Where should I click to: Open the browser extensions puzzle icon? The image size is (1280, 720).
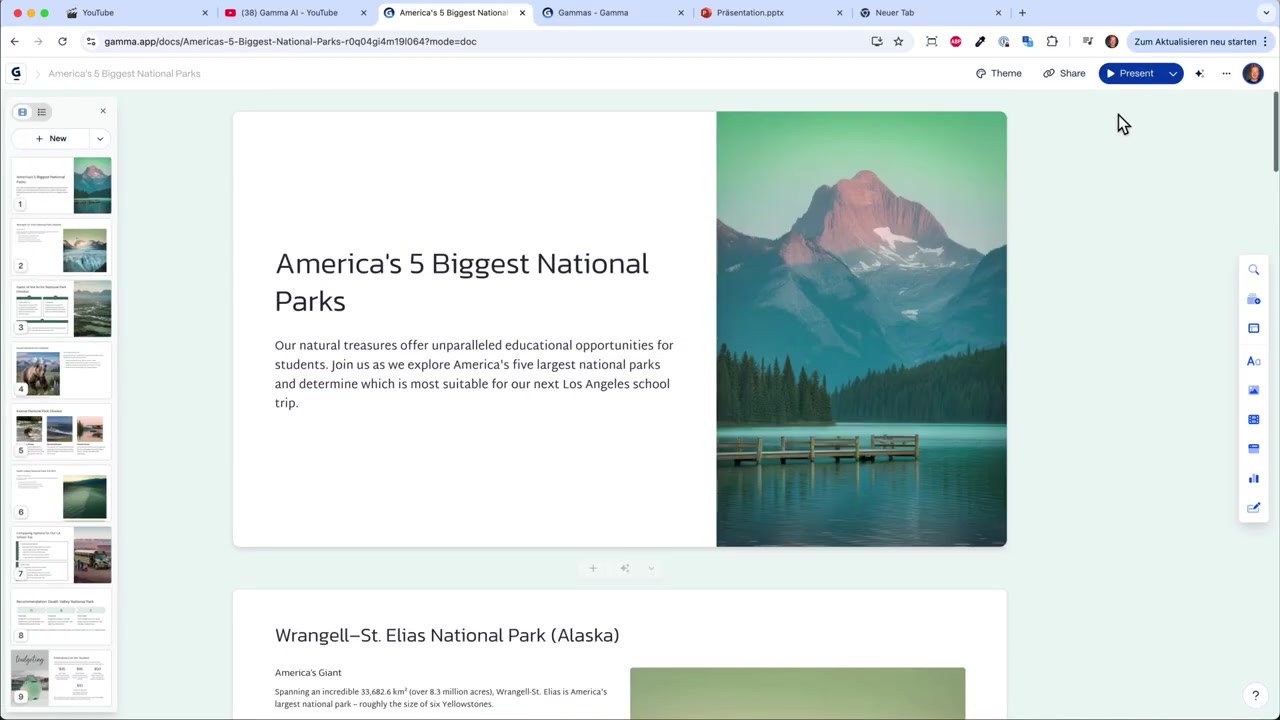point(1052,41)
